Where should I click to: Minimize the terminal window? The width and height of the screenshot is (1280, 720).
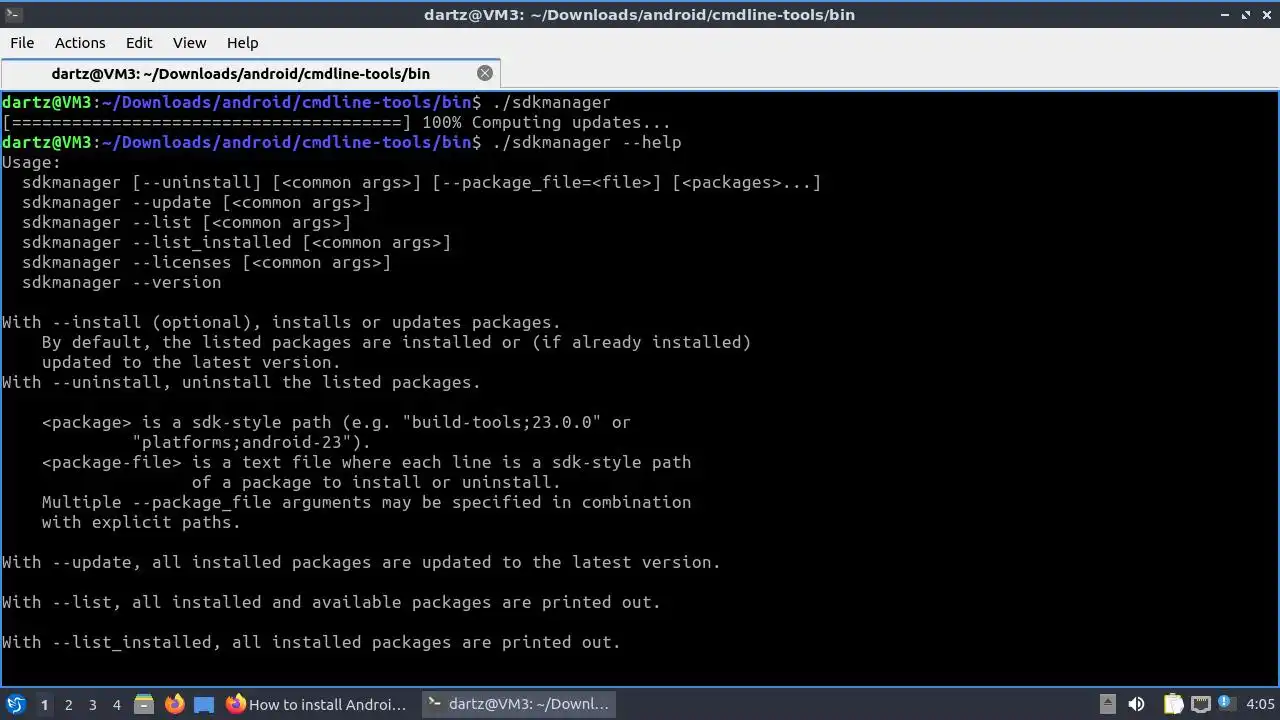point(1225,14)
